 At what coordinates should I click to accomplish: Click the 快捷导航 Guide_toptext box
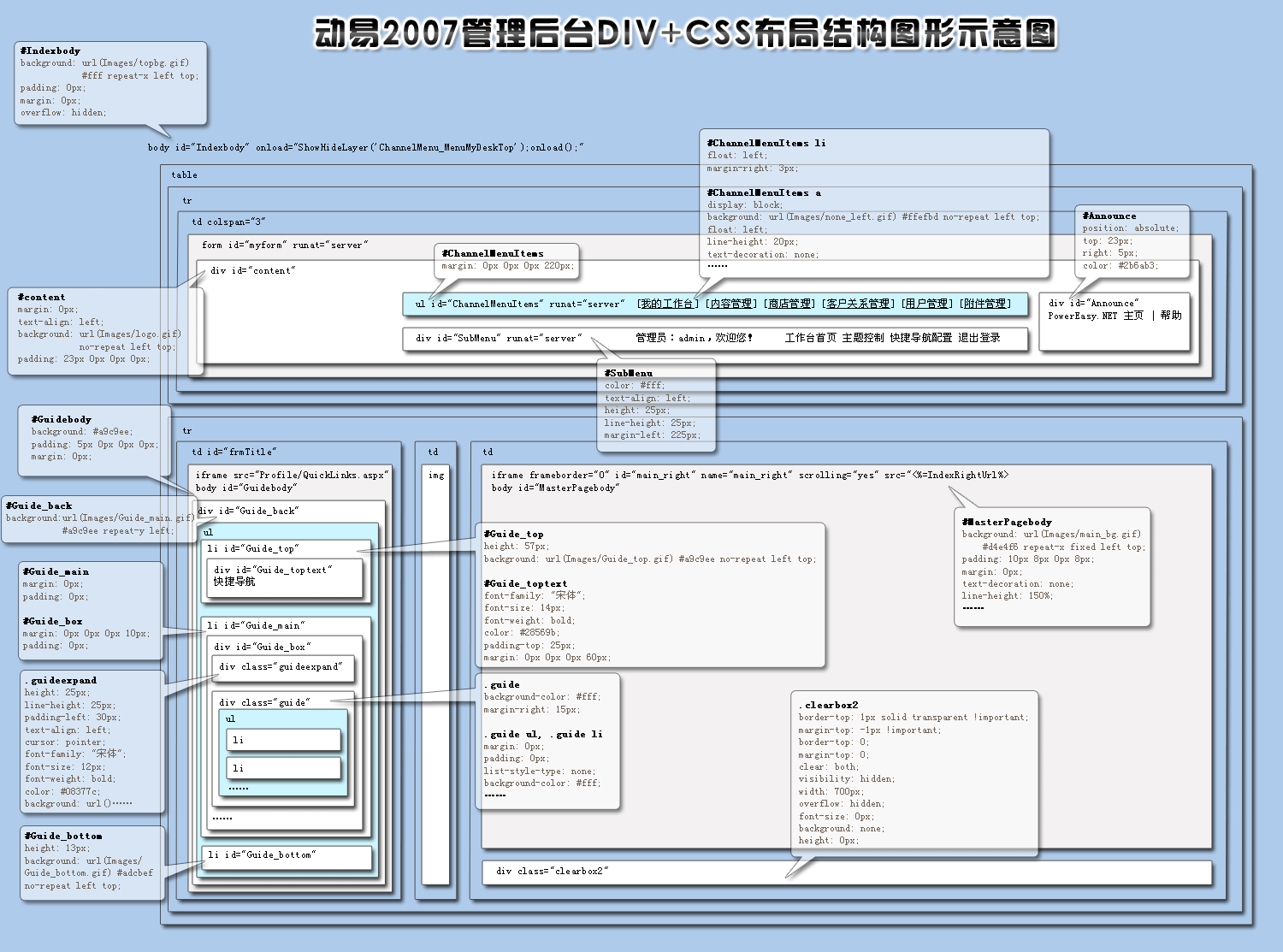284,577
